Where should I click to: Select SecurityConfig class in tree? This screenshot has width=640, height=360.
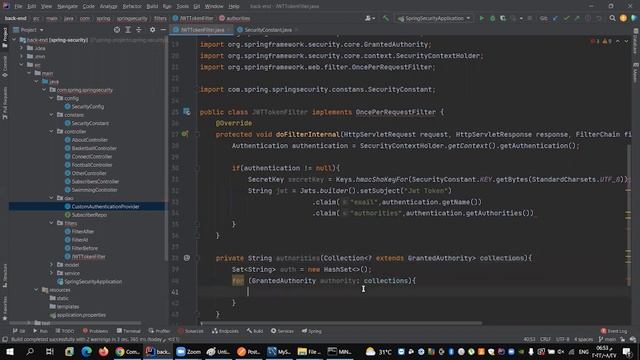pyautogui.click(x=87, y=107)
